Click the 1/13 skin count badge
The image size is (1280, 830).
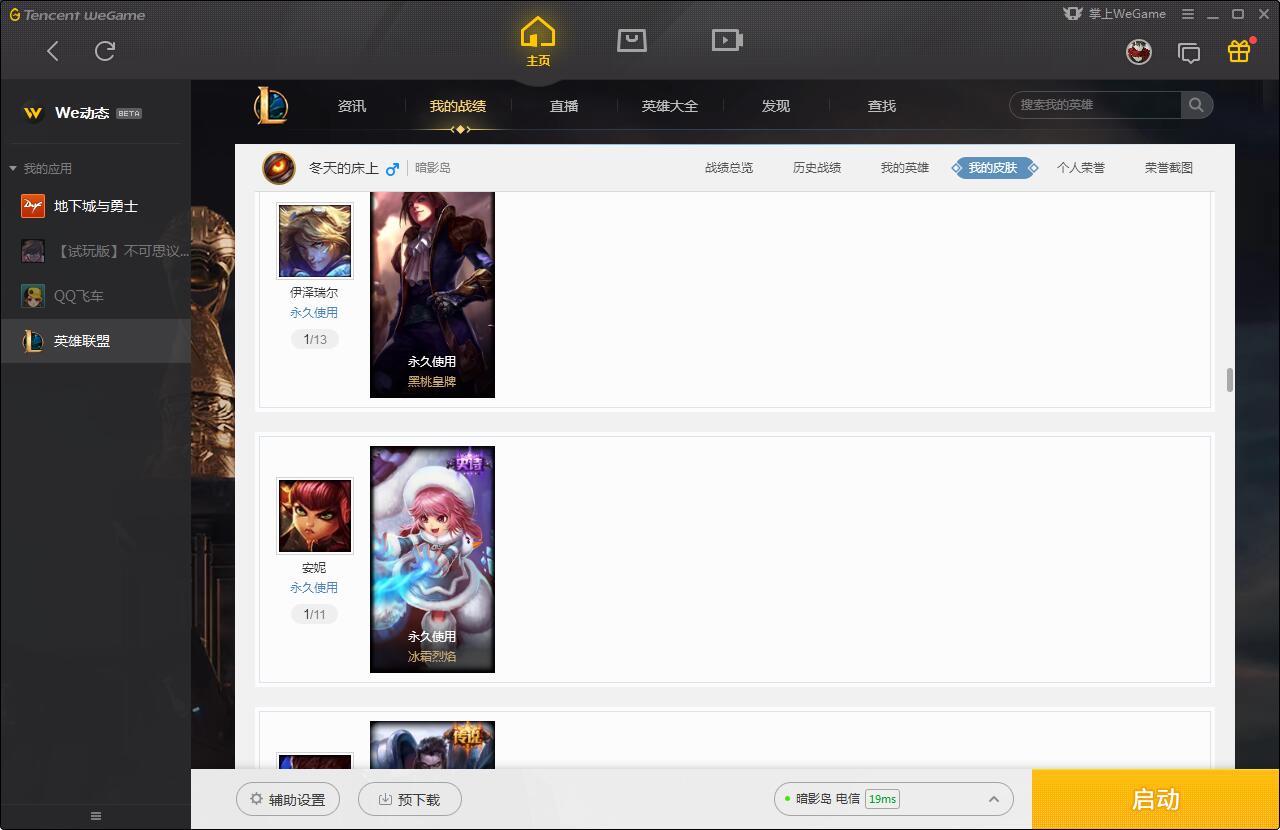coord(315,340)
